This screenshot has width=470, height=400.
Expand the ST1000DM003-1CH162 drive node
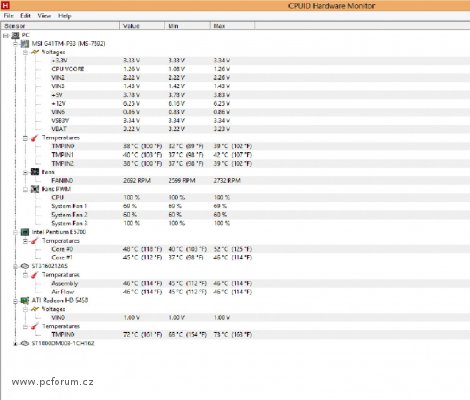click(15, 343)
